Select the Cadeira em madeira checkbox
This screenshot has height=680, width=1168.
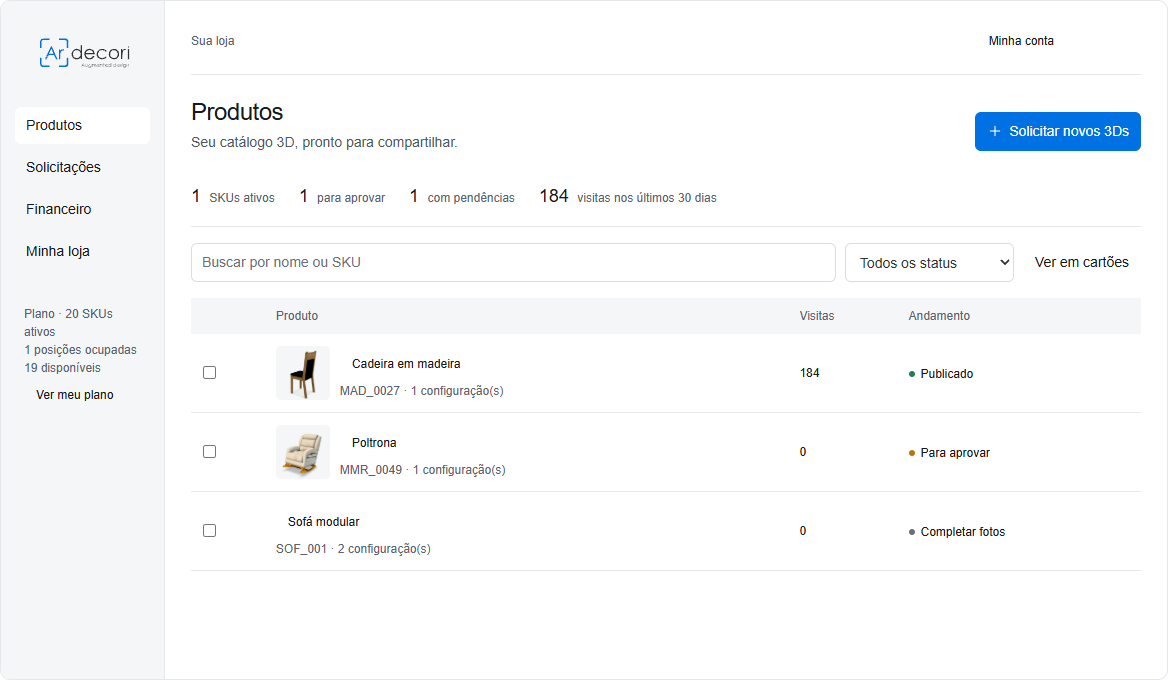tap(209, 372)
